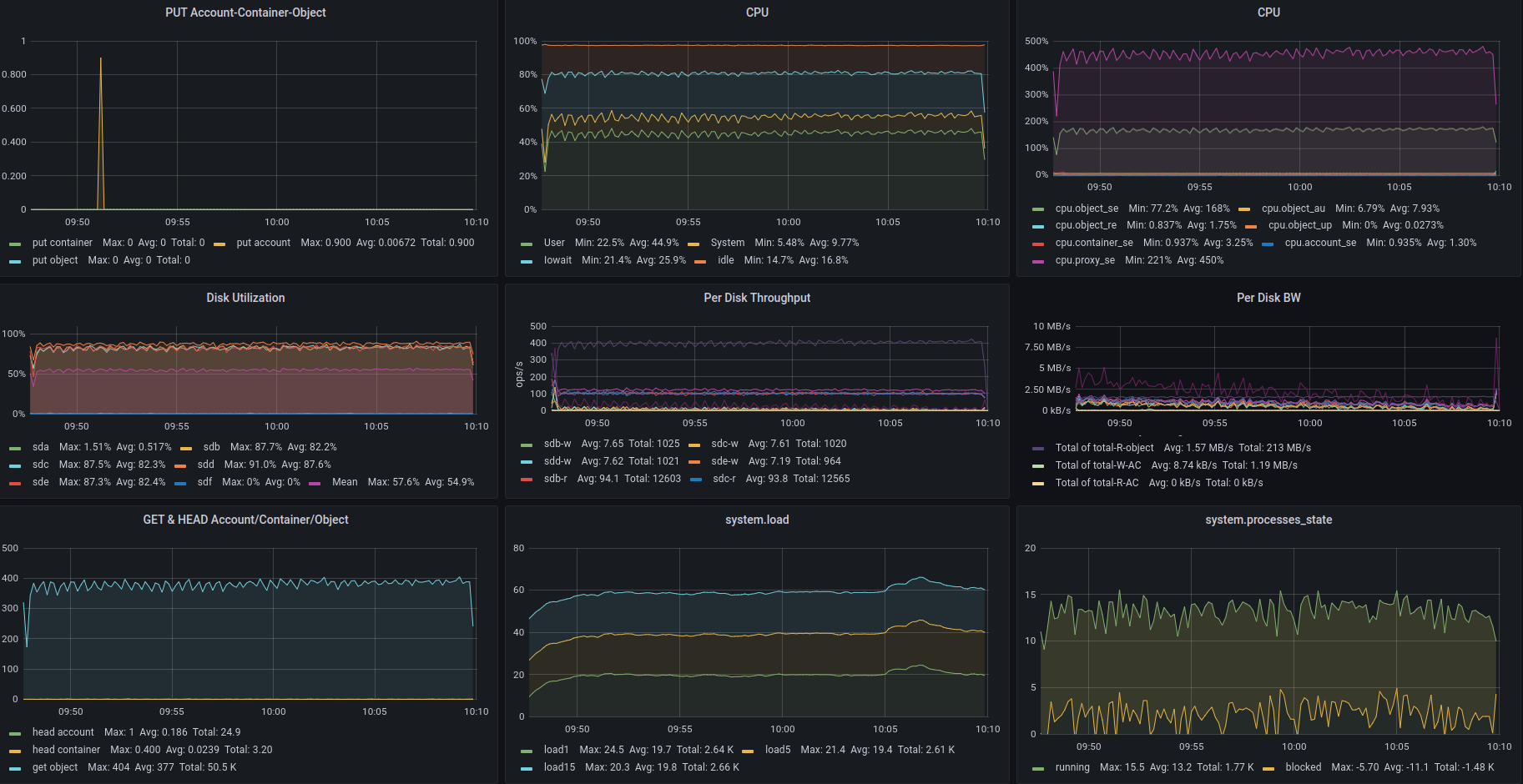The height and width of the screenshot is (784, 1523).
Task: Click the system.processes_state panel title
Action: (x=1268, y=520)
